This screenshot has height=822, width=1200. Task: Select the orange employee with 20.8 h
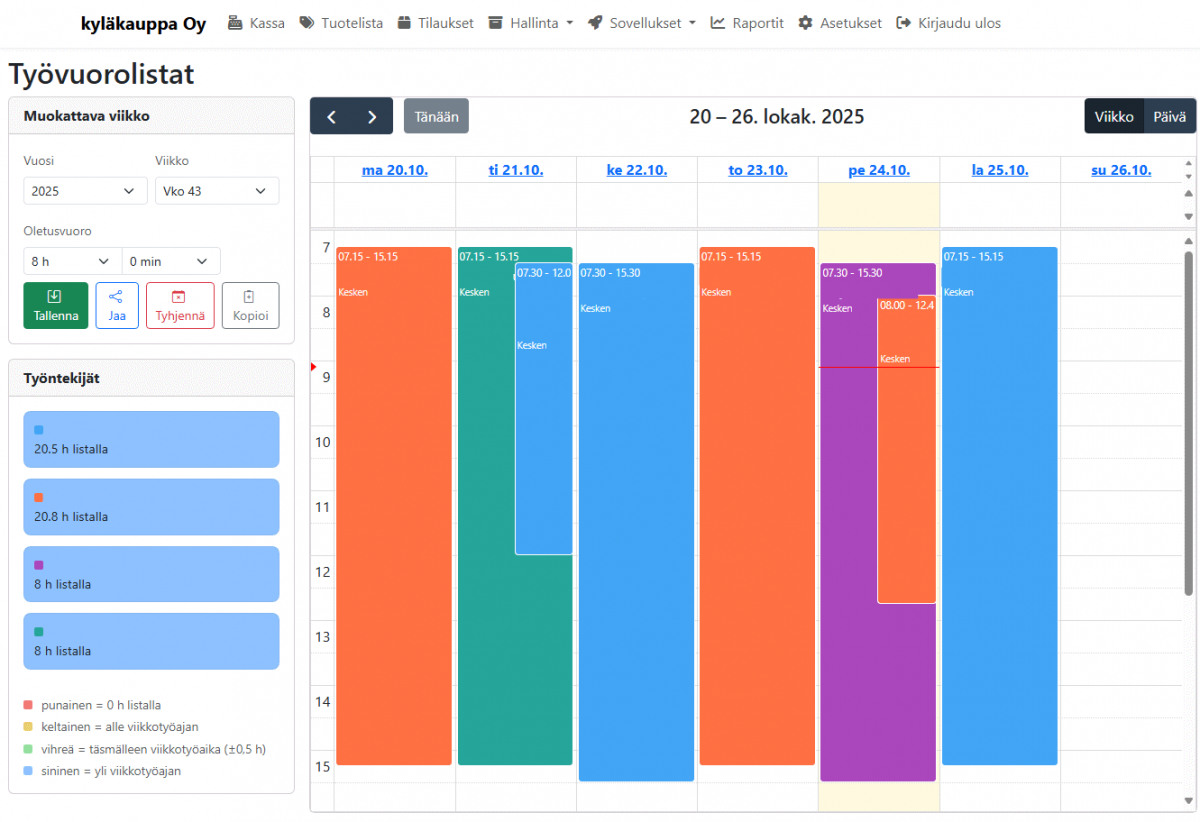pos(151,507)
